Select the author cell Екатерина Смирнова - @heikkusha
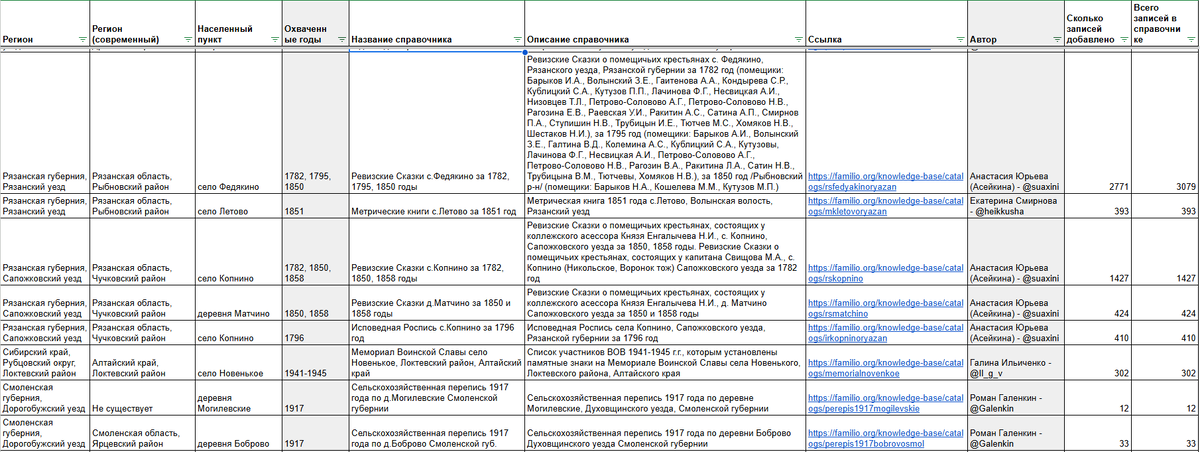Screen dimensions: 1200x452 (1014, 206)
